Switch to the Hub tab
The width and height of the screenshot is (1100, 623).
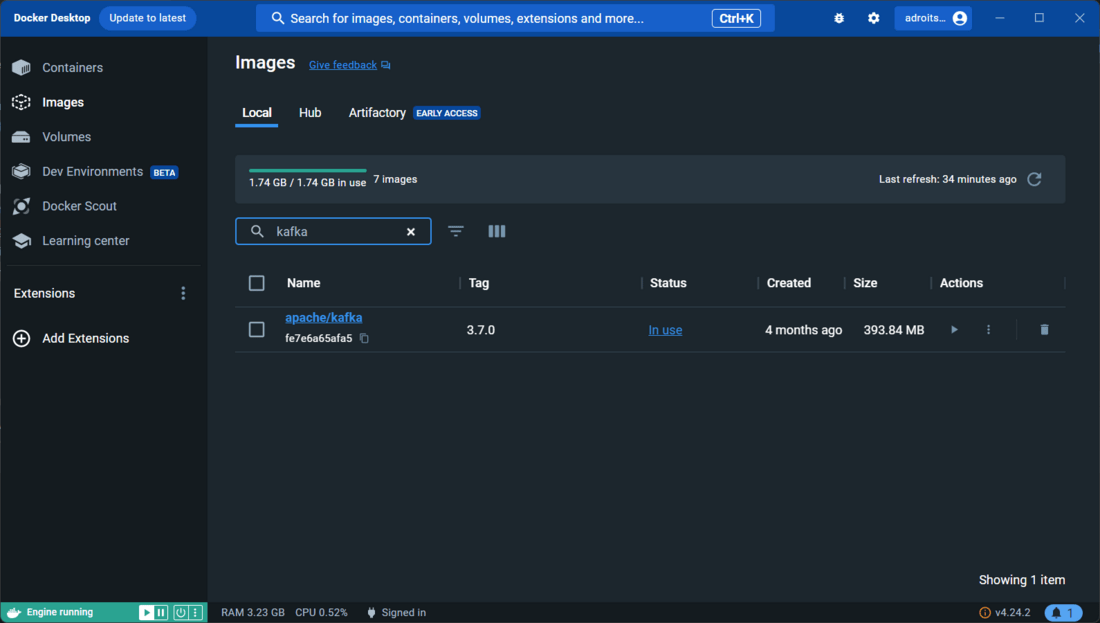tap(310, 113)
